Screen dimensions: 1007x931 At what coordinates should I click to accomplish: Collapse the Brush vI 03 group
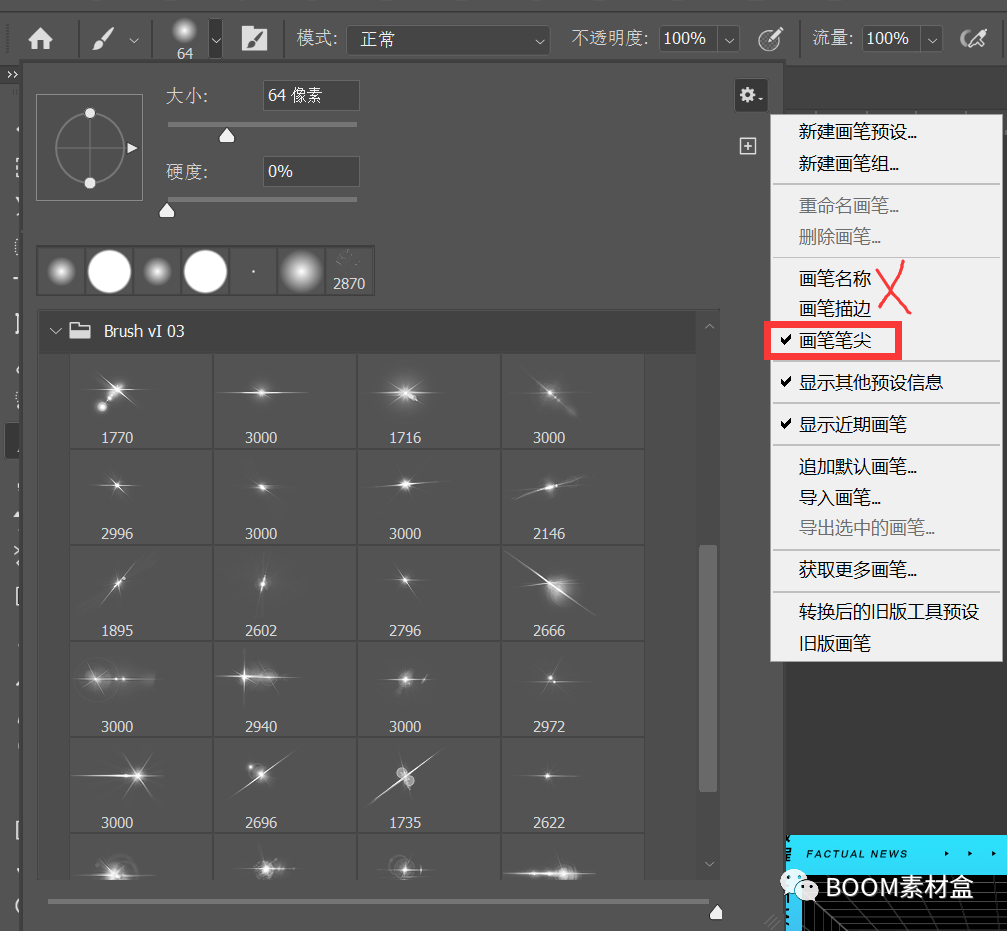tap(56, 330)
